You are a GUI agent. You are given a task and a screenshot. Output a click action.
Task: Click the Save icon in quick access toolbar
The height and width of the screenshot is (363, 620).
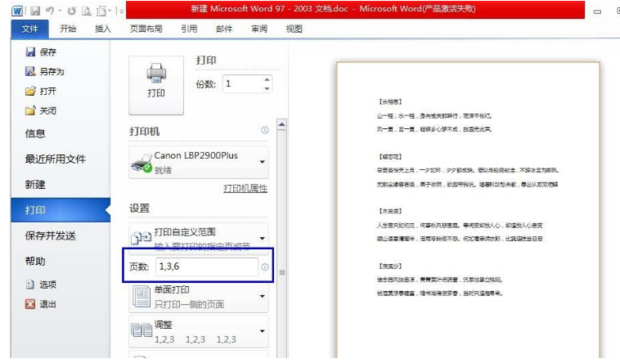point(35,11)
